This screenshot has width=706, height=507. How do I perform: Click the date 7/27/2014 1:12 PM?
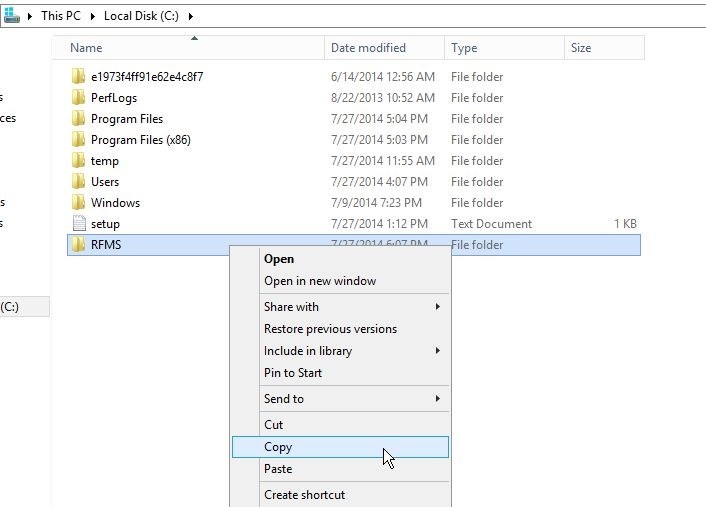(x=379, y=224)
